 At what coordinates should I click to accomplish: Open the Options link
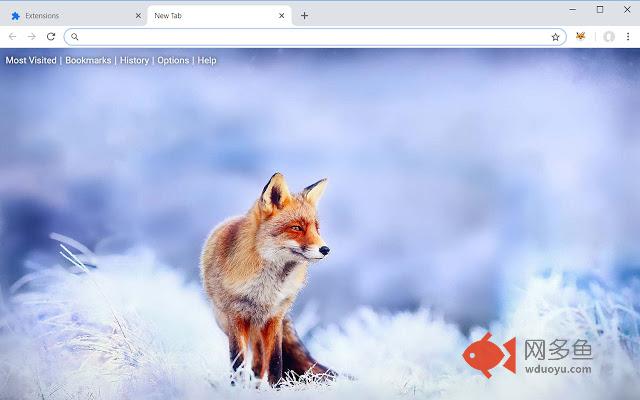173,60
